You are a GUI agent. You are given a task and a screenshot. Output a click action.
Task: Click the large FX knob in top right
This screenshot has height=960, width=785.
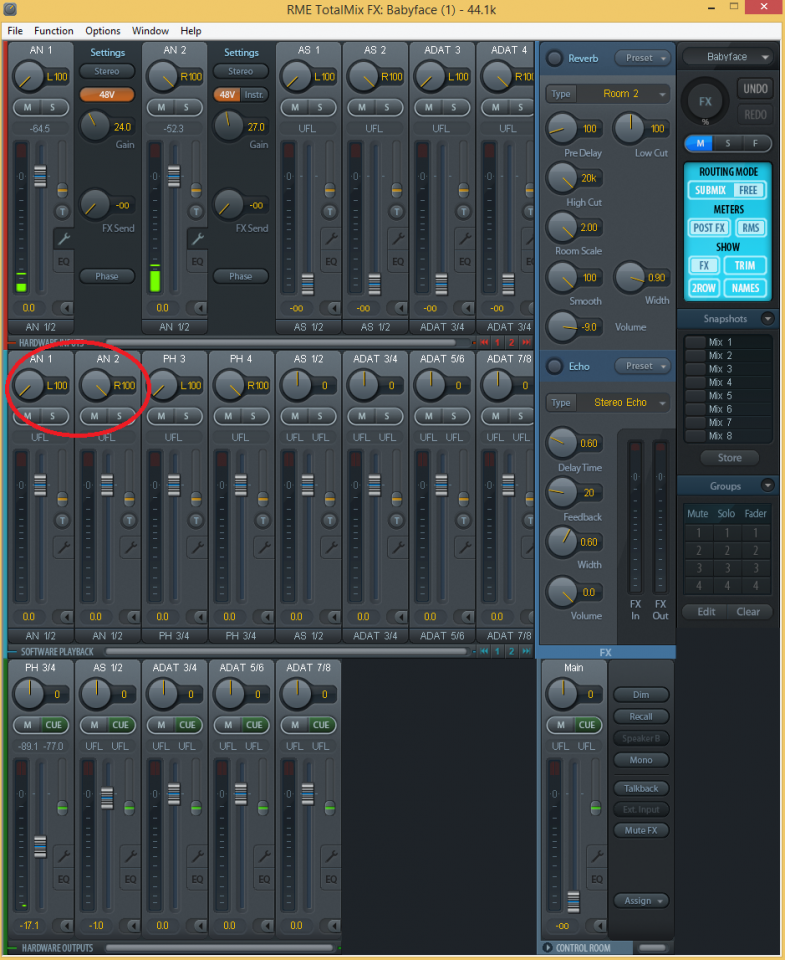705,101
